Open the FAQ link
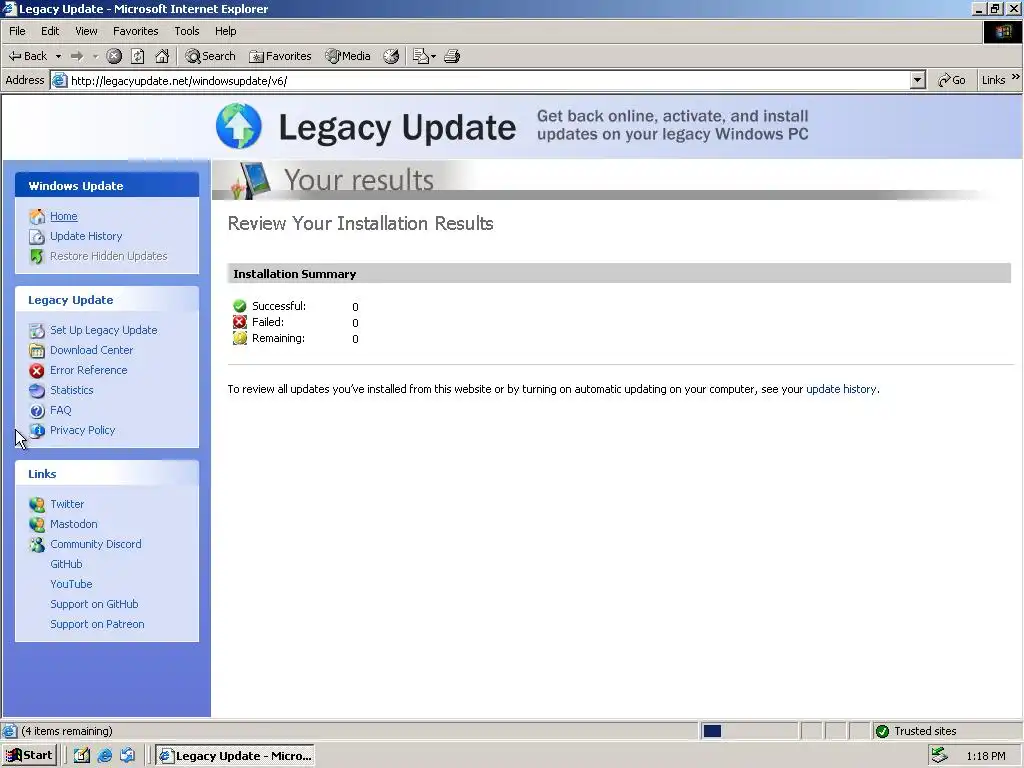 pyautogui.click(x=61, y=410)
